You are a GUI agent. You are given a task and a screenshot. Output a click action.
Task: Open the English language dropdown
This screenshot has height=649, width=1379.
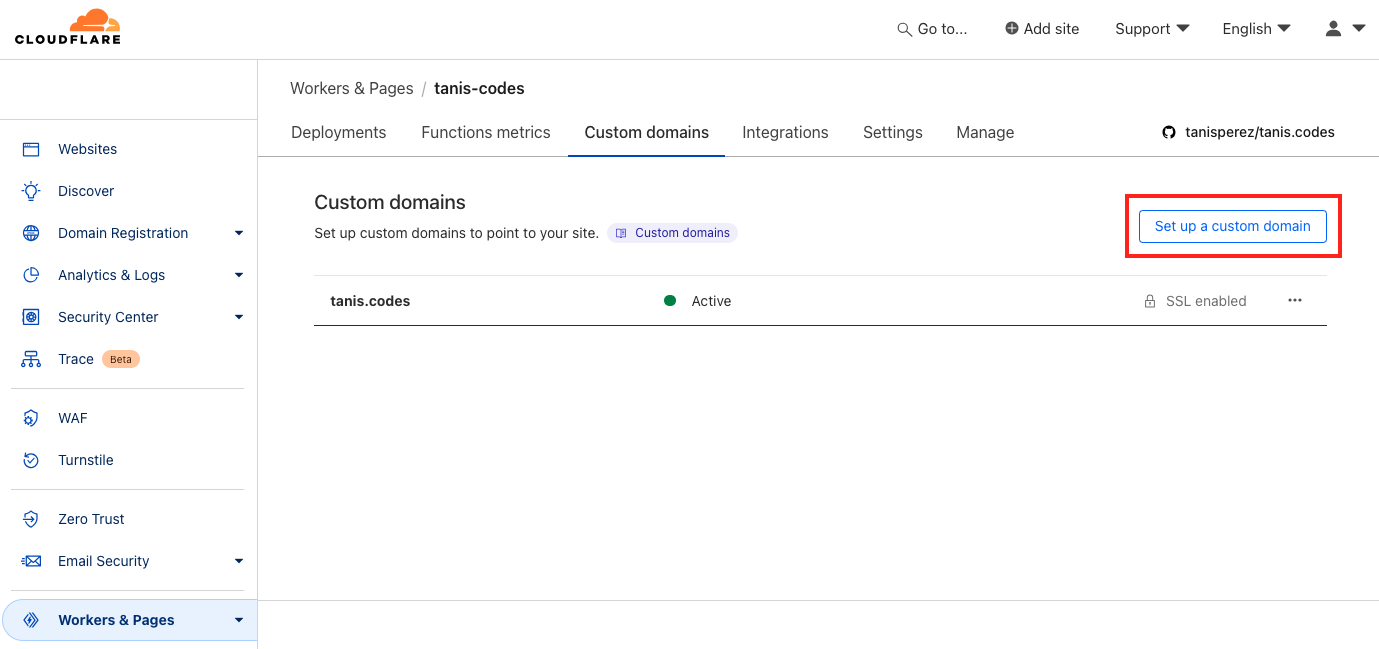(x=1255, y=29)
